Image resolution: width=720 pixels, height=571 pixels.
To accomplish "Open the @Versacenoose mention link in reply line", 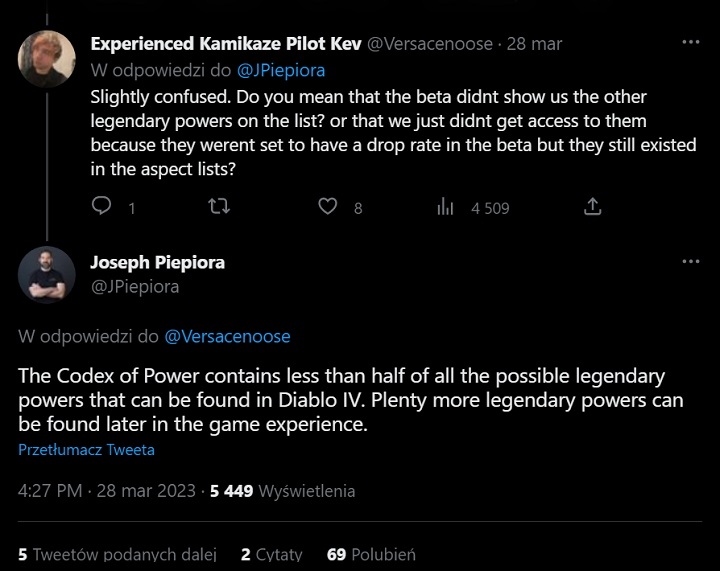I will (x=227, y=336).
